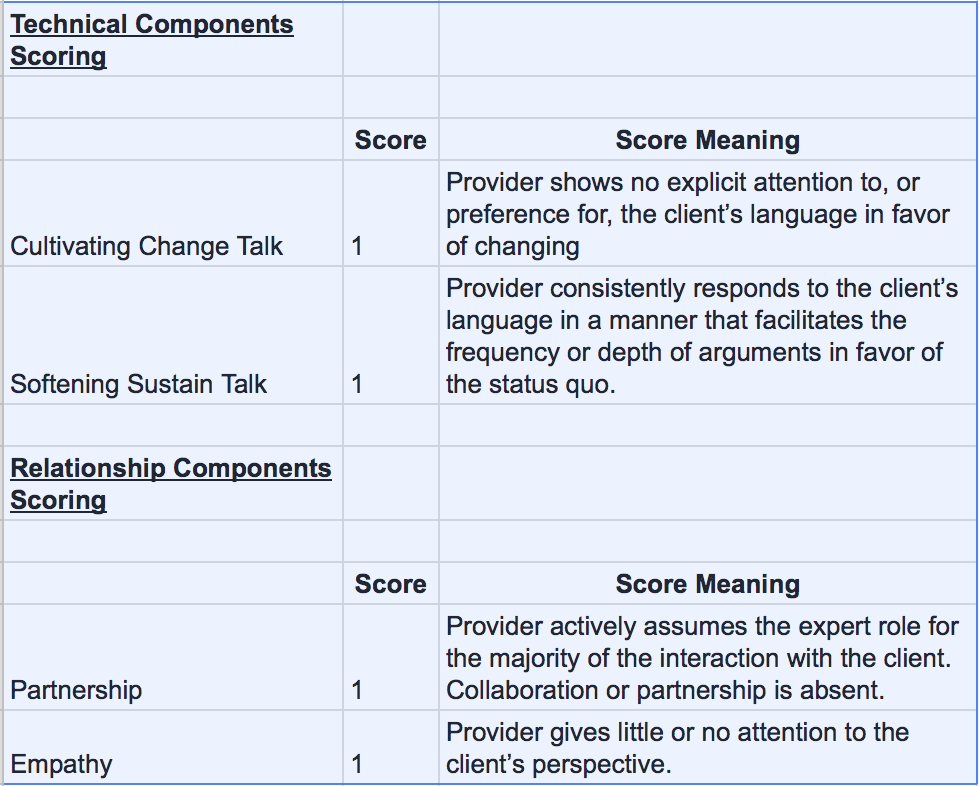Click Score Meaning header in the Technical section
The height and width of the screenshot is (786, 979).
(x=707, y=141)
